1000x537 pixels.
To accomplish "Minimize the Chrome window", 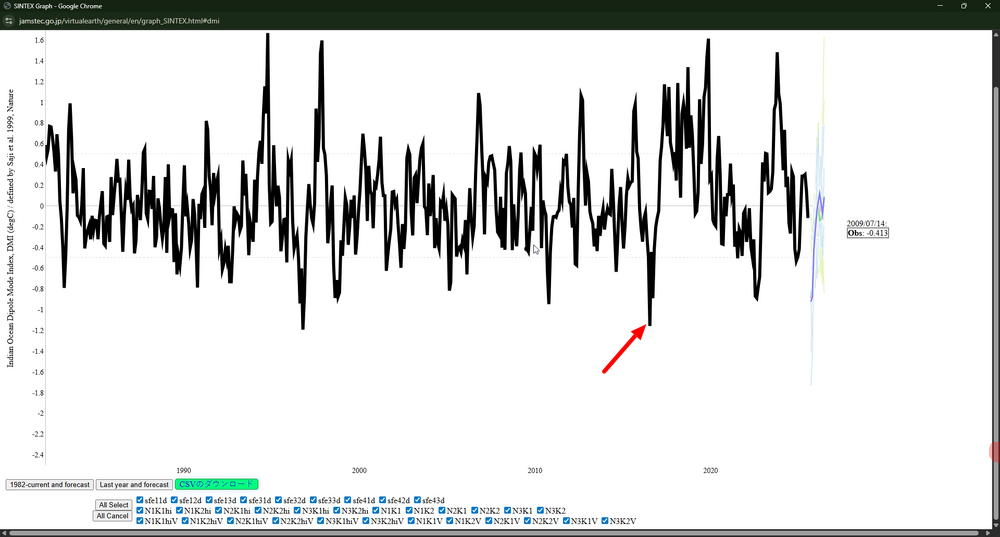I will click(939, 6).
